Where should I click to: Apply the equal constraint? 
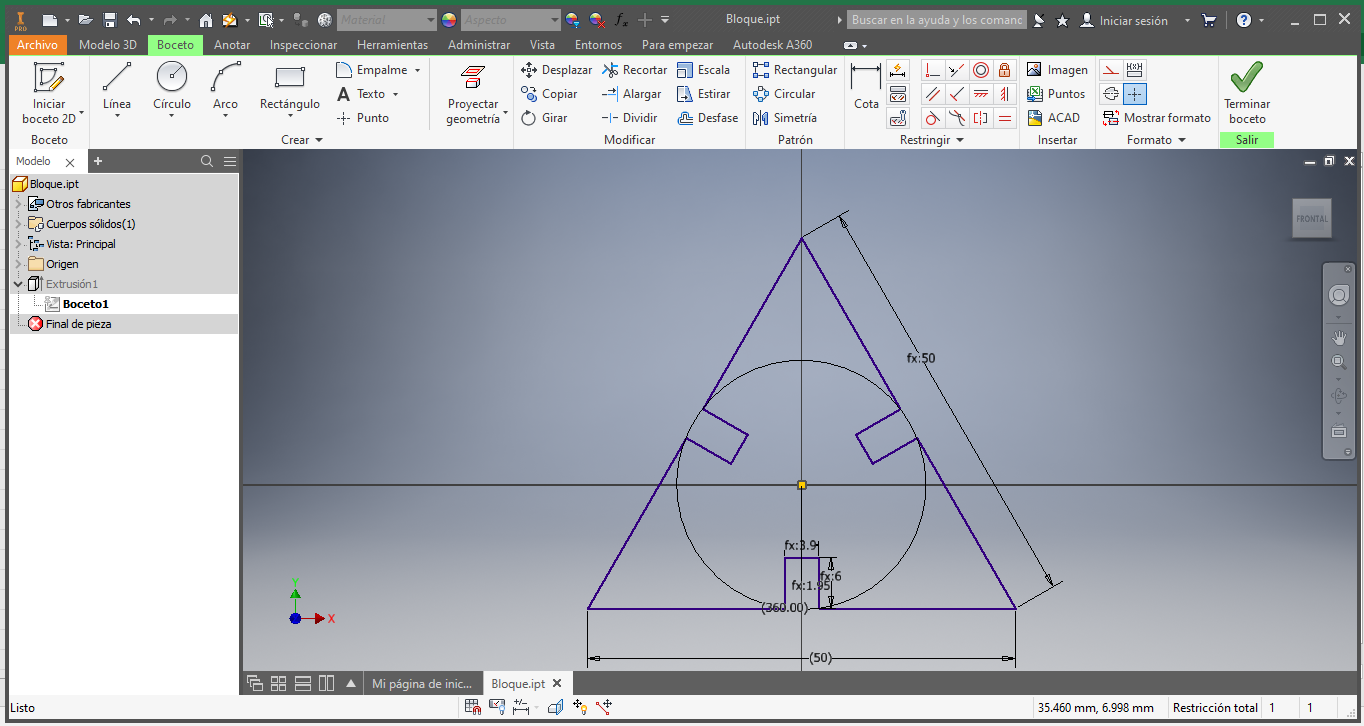click(1005, 118)
